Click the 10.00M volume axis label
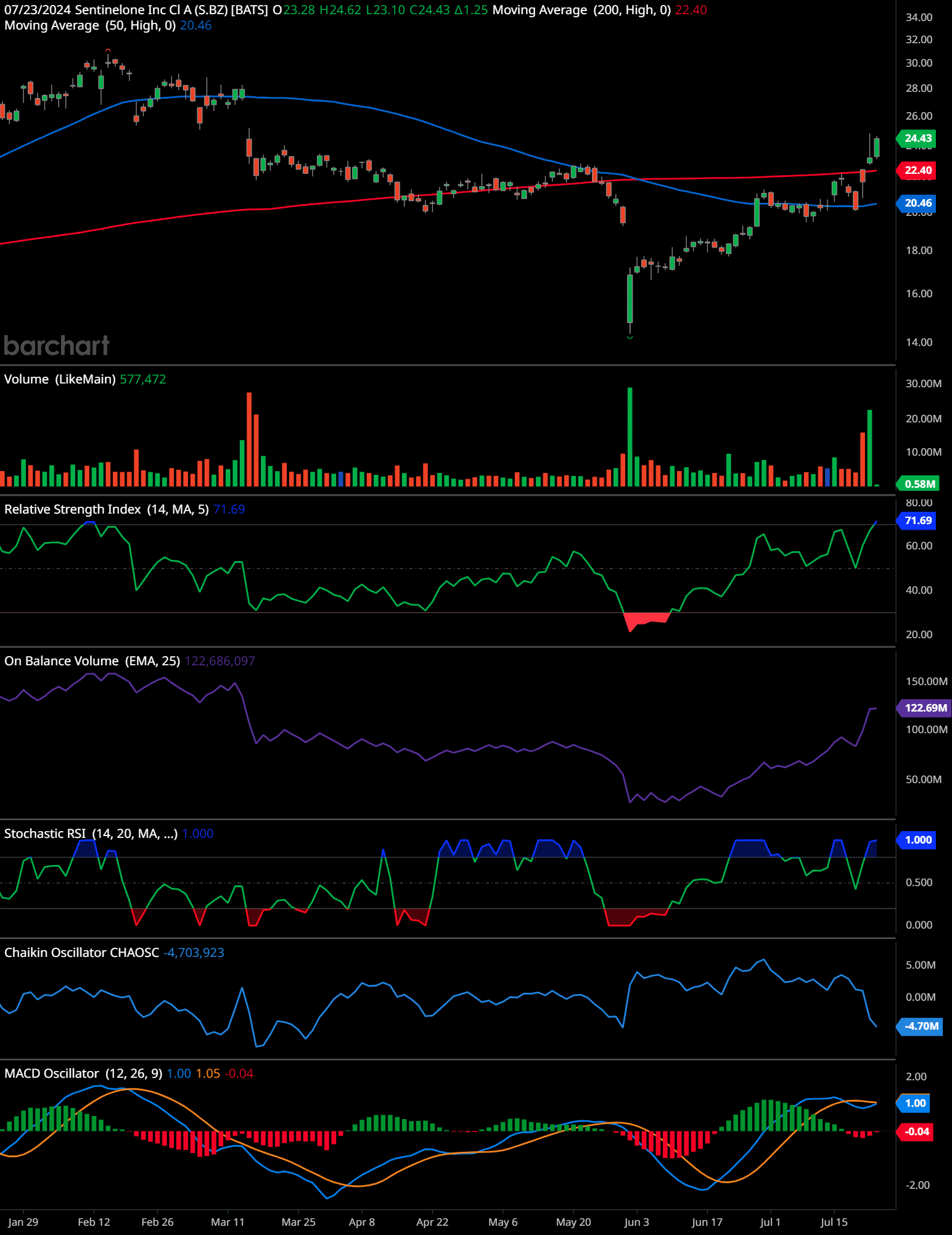 click(923, 452)
